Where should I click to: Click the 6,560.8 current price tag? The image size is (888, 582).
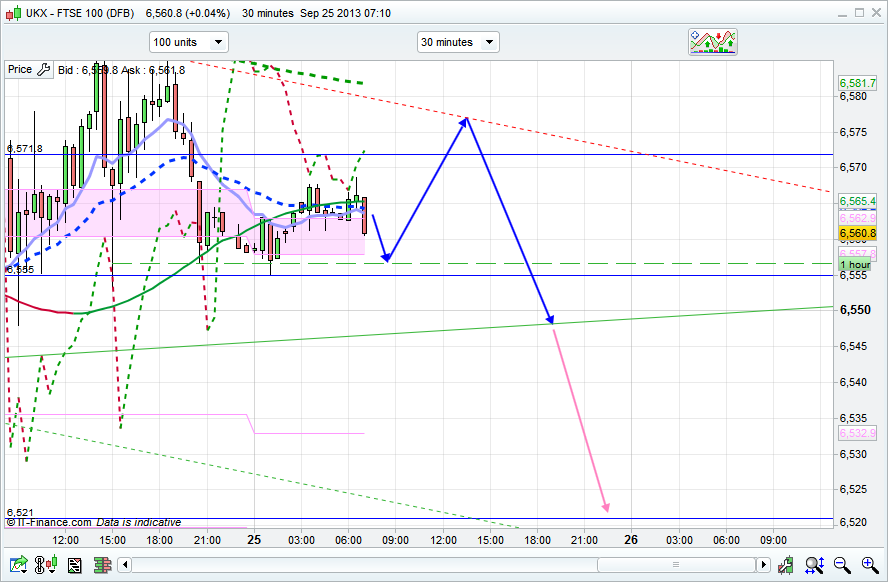pos(857,233)
